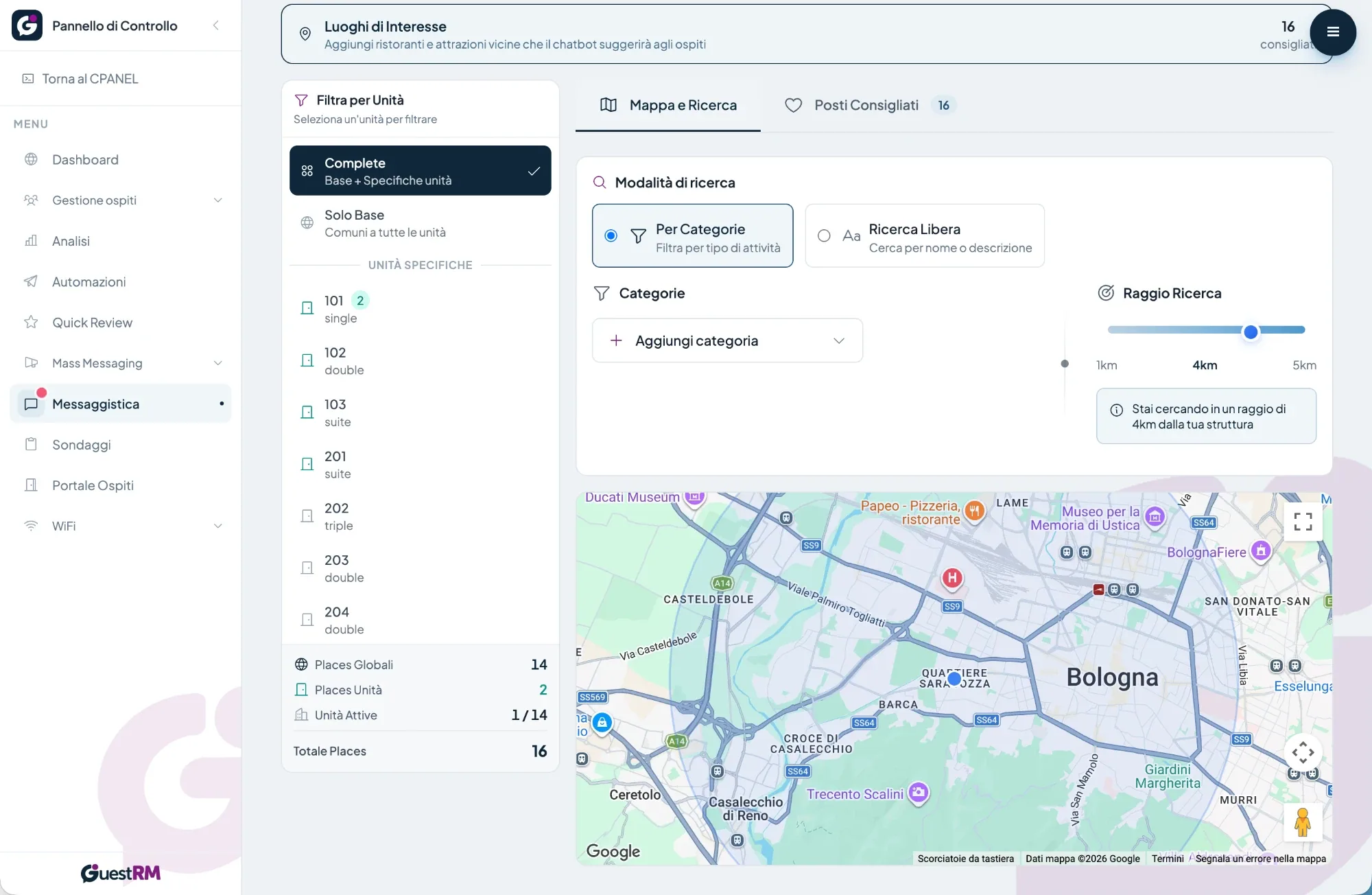Click the Street View pegman icon
The height and width of the screenshot is (895, 1372).
1303,822
